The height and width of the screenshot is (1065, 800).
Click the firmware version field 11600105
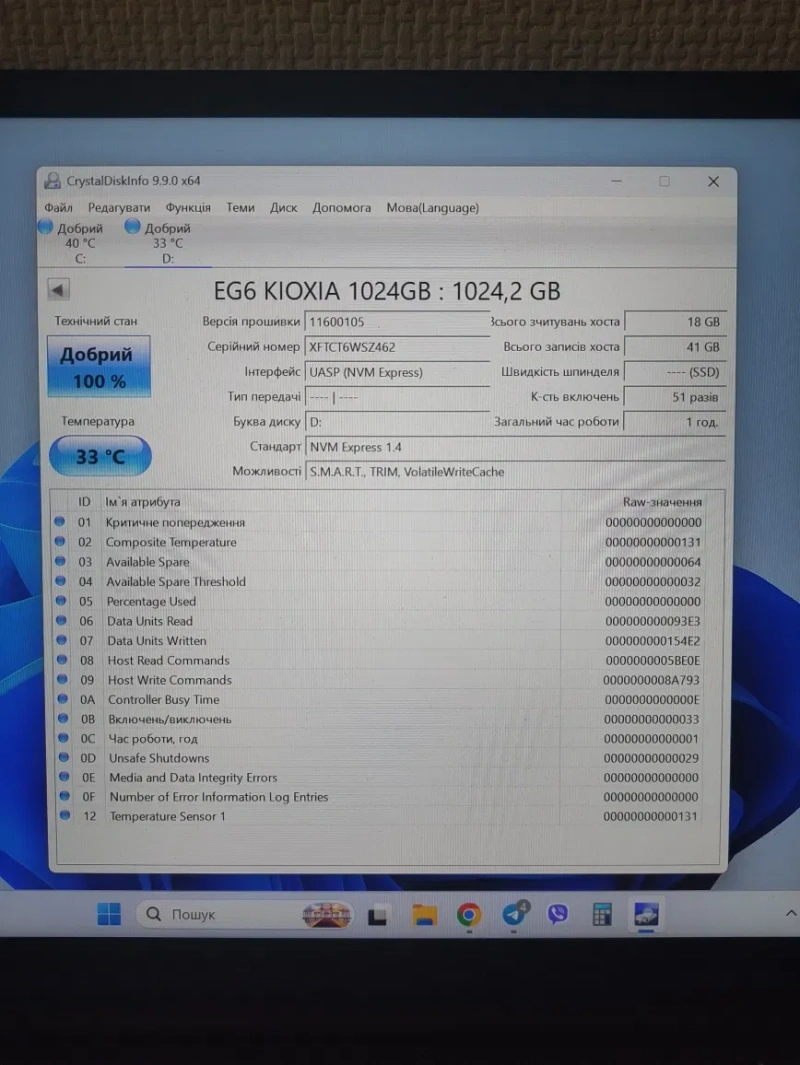pos(397,322)
